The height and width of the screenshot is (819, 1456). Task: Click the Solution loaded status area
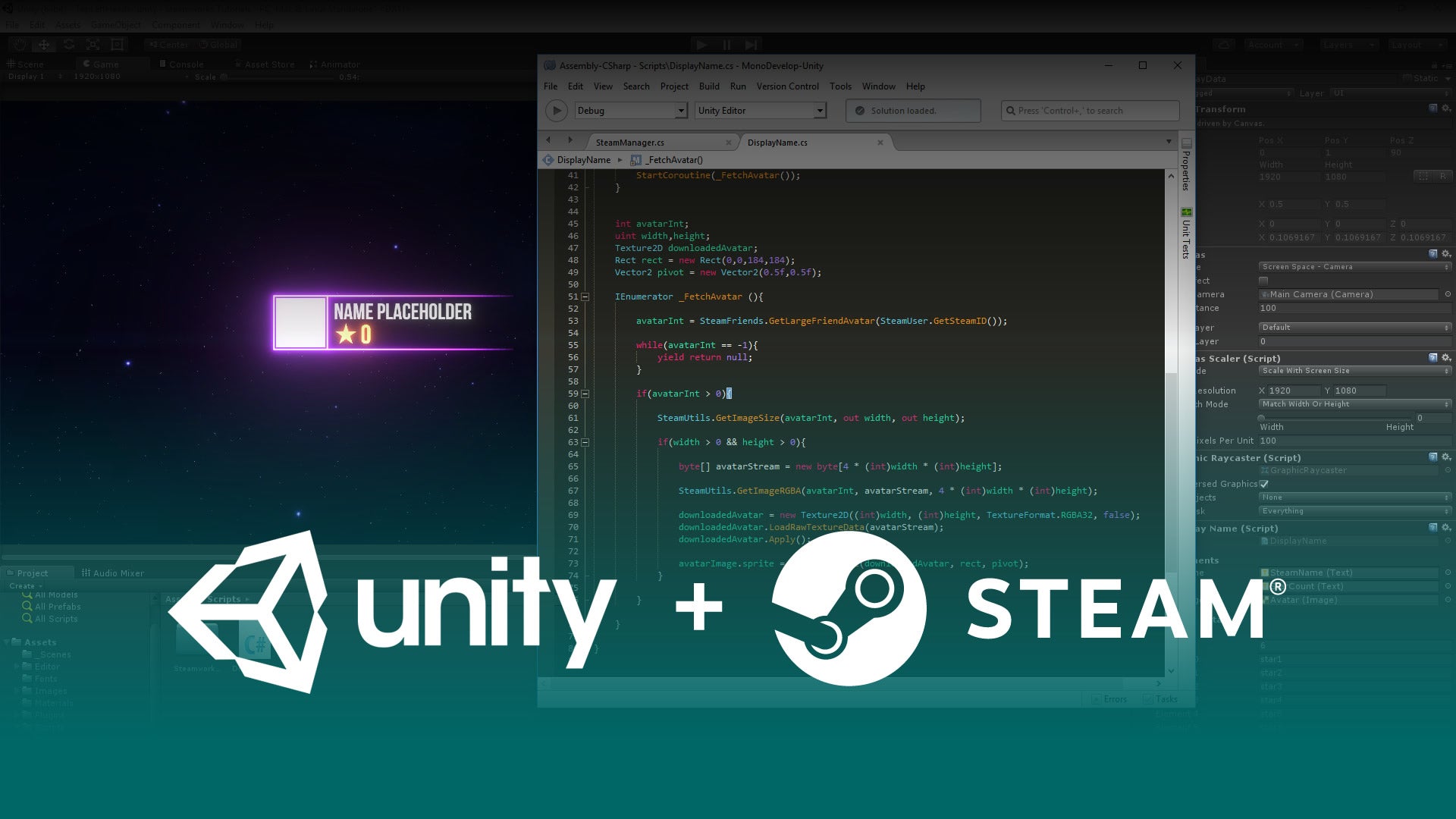tap(912, 111)
